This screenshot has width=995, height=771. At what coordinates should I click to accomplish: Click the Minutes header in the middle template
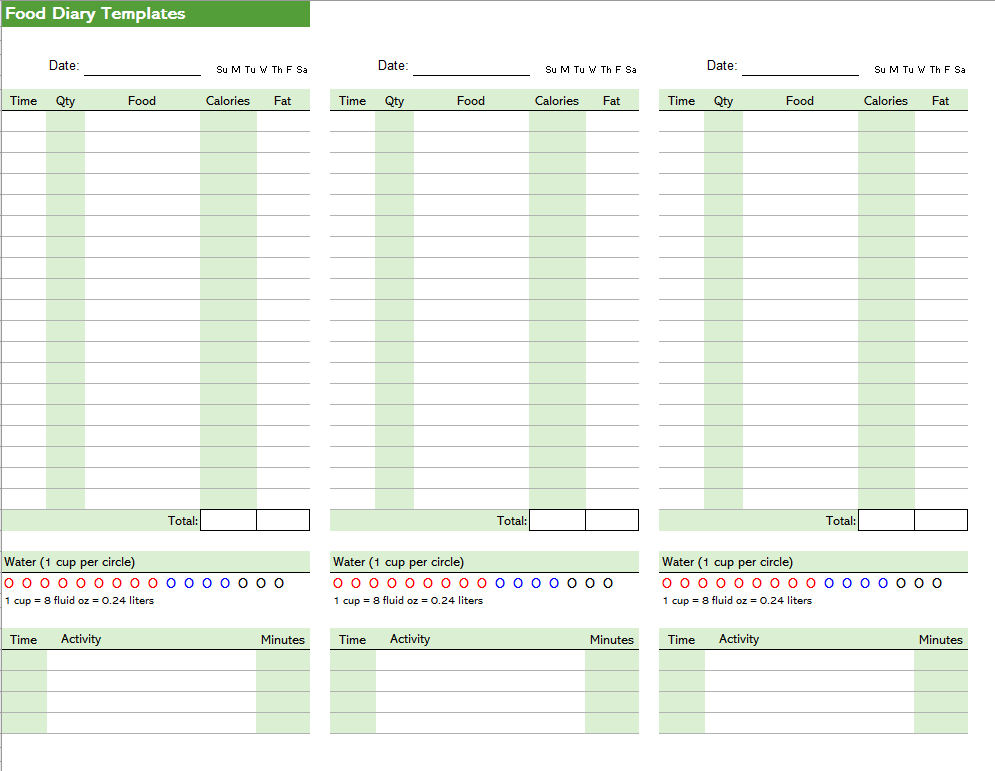pyautogui.click(x=612, y=640)
